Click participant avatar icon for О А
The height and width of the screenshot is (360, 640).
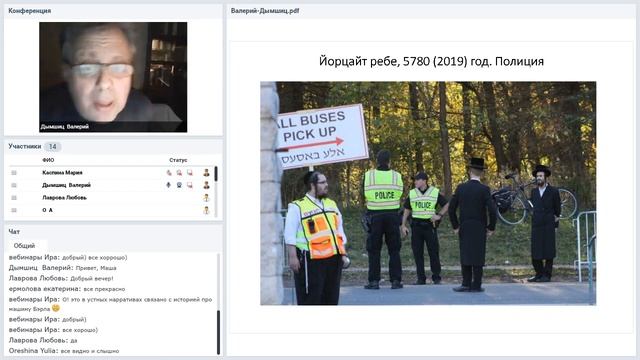click(207, 210)
